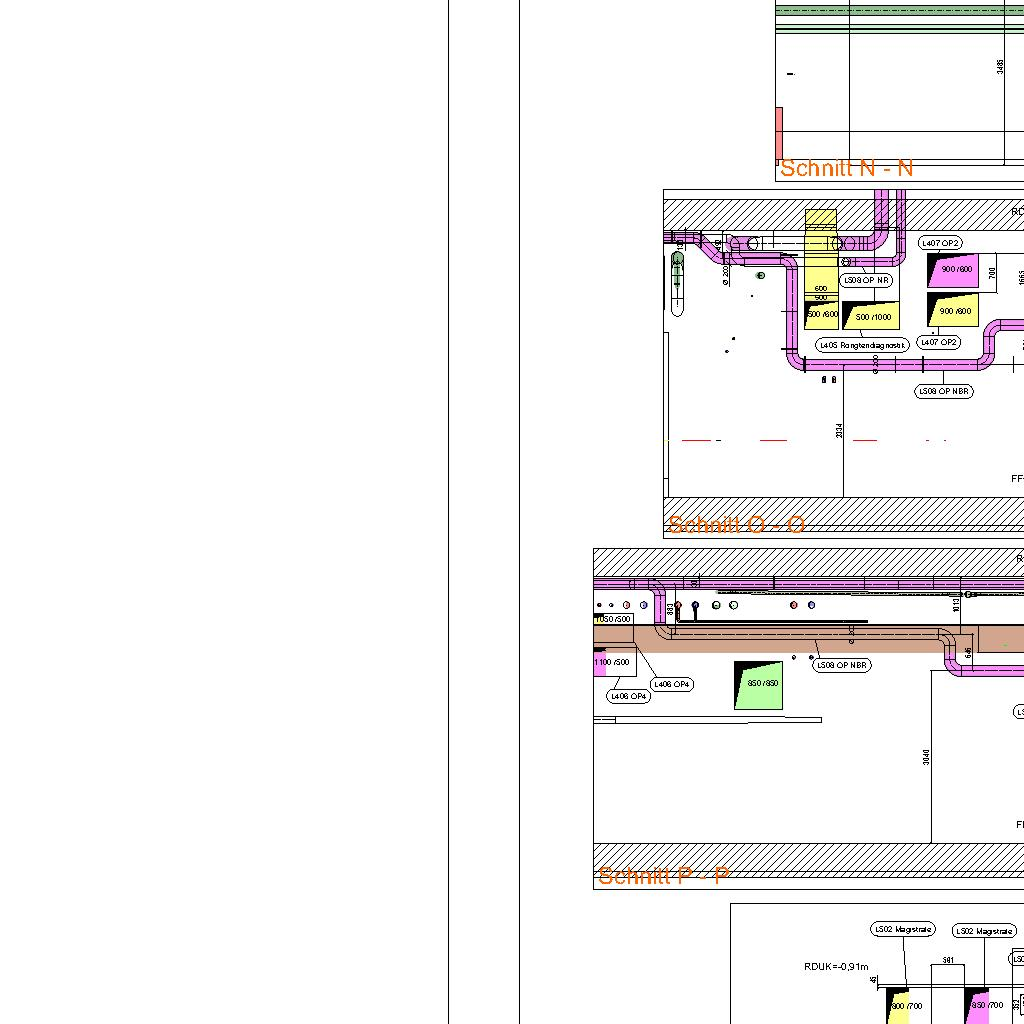This screenshot has width=1024, height=1024.
Task: Click the 700 dimension beside magenta duct
Action: click(992, 272)
